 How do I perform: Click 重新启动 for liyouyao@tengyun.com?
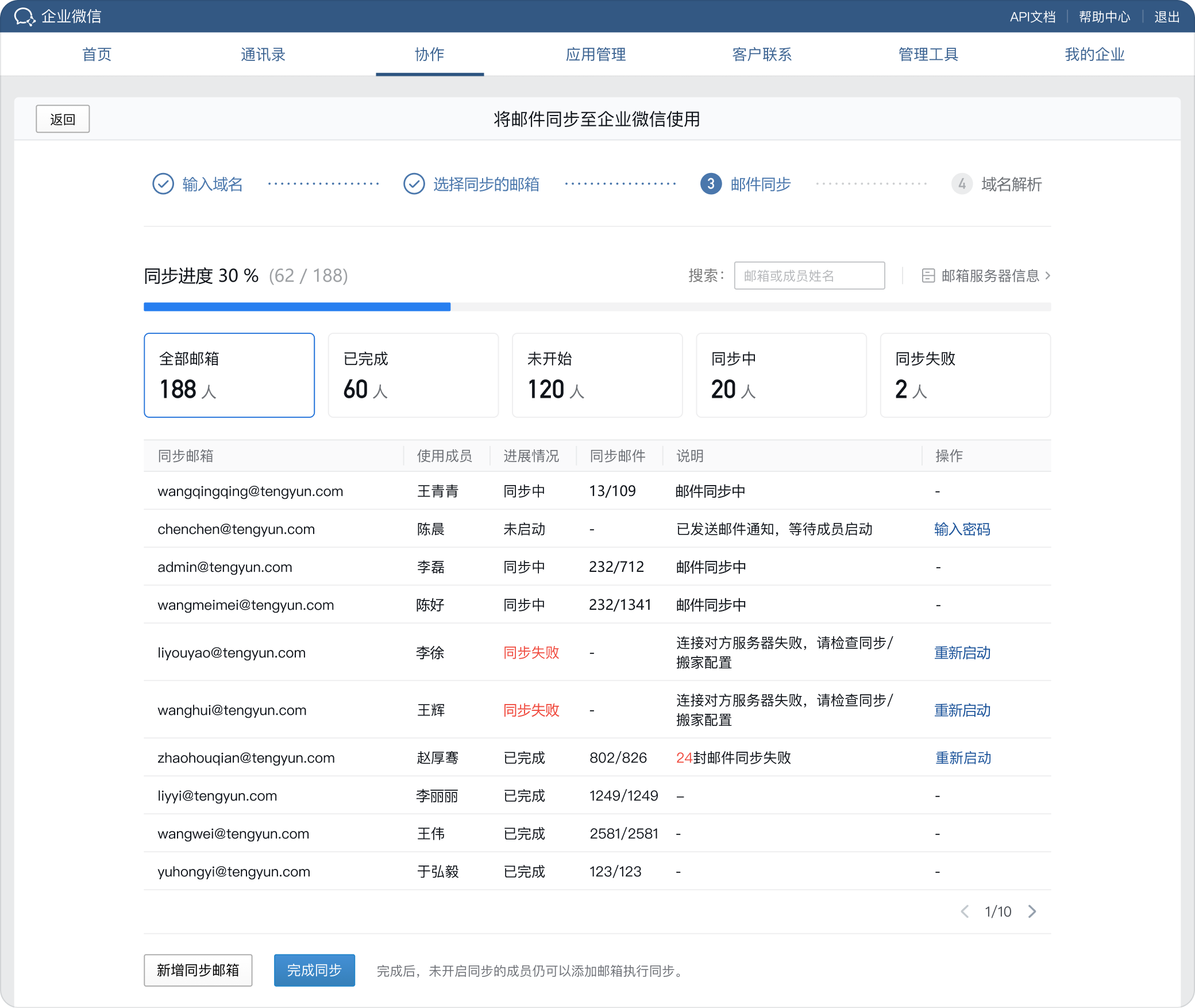click(962, 653)
